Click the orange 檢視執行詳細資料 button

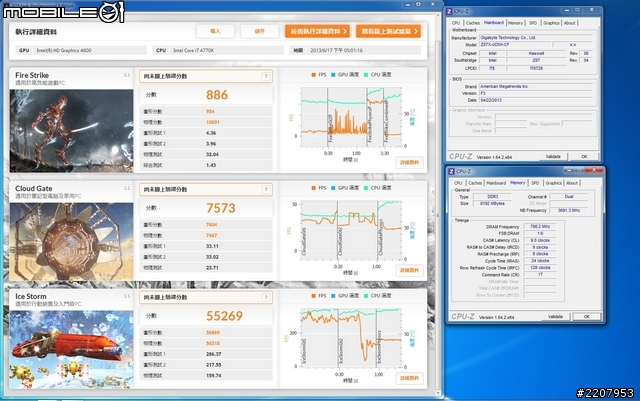(317, 31)
